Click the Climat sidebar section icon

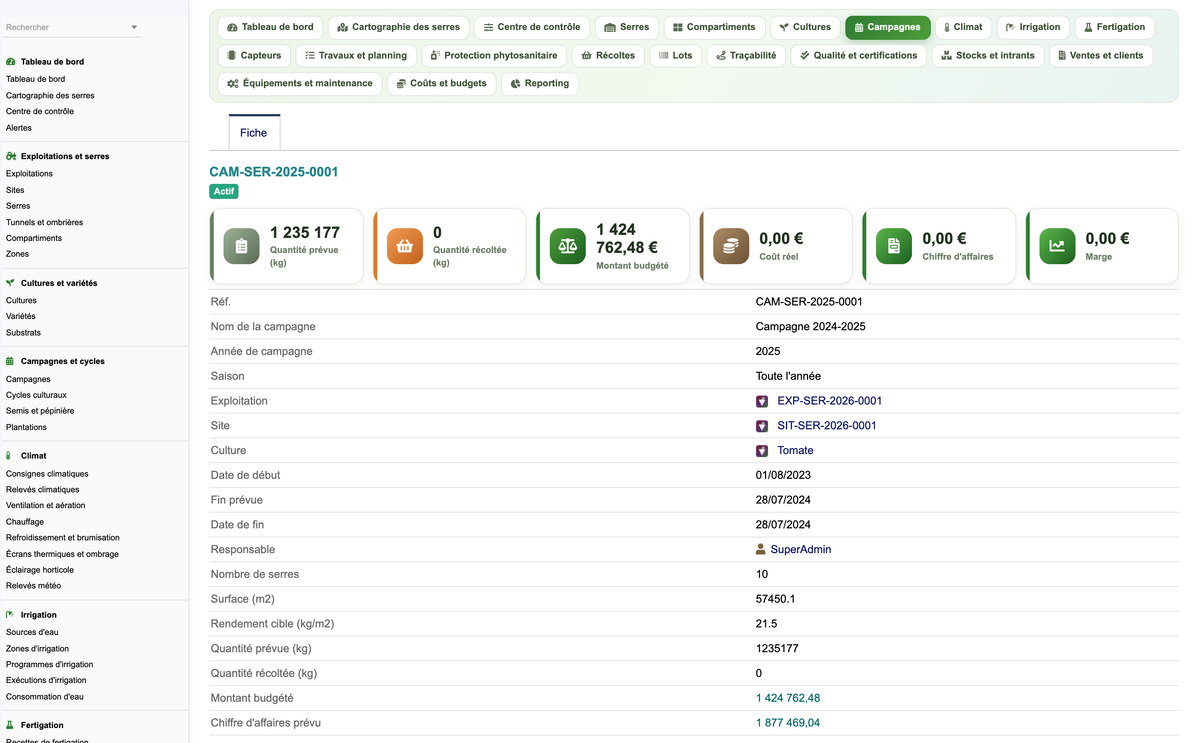10,456
